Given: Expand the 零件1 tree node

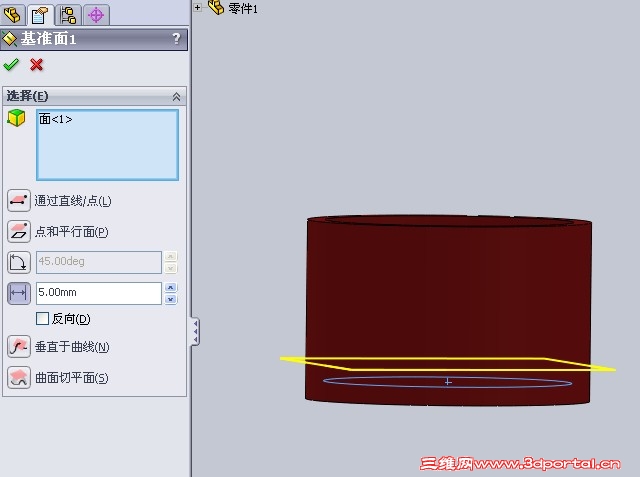Looking at the screenshot, I should pos(198,7).
